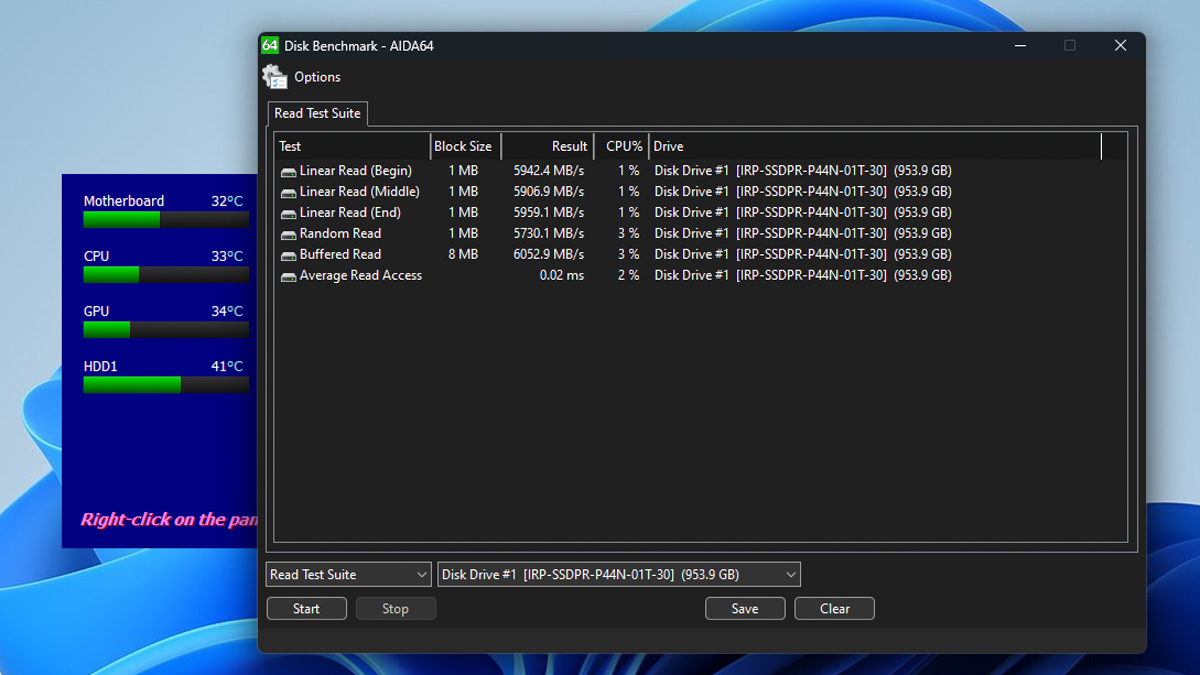Sort by the Result column header
The width and height of the screenshot is (1200, 675).
[x=547, y=146]
